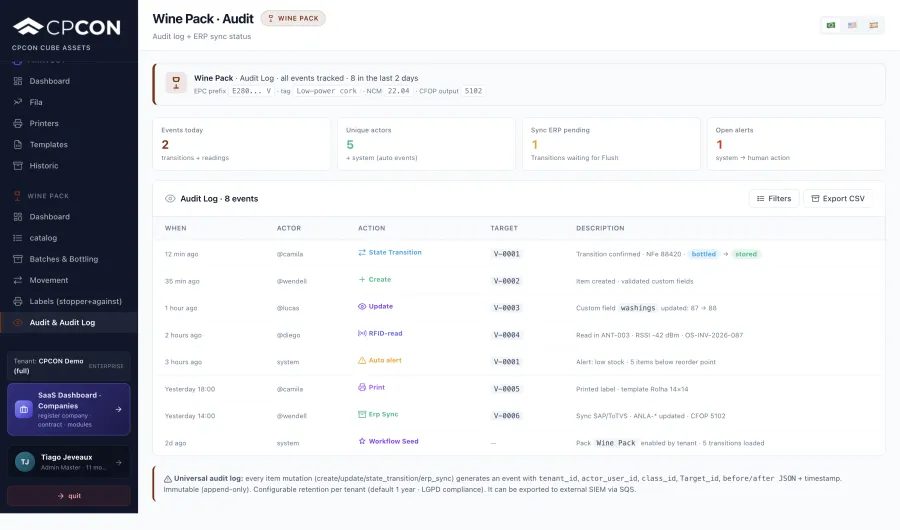Image resolution: width=900 pixels, height=530 pixels.
Task: Click the Movement arrows icon
Action: pyautogui.click(x=18, y=280)
